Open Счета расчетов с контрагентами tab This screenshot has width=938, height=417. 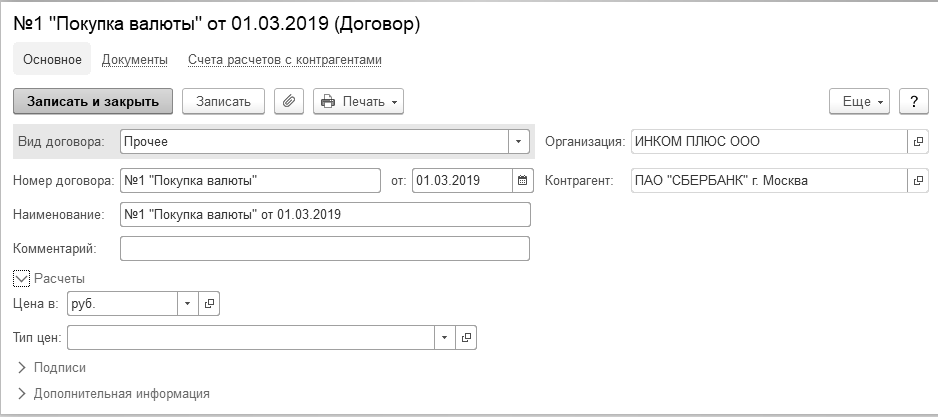coord(285,60)
